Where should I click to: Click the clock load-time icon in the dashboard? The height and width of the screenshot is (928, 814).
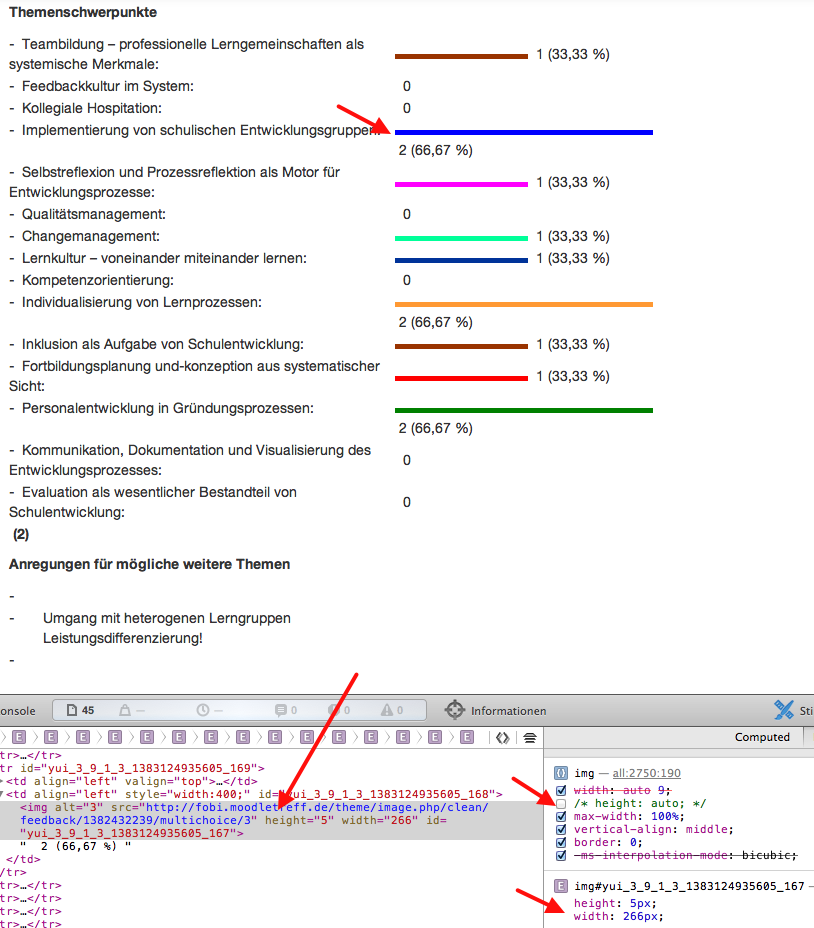203,710
